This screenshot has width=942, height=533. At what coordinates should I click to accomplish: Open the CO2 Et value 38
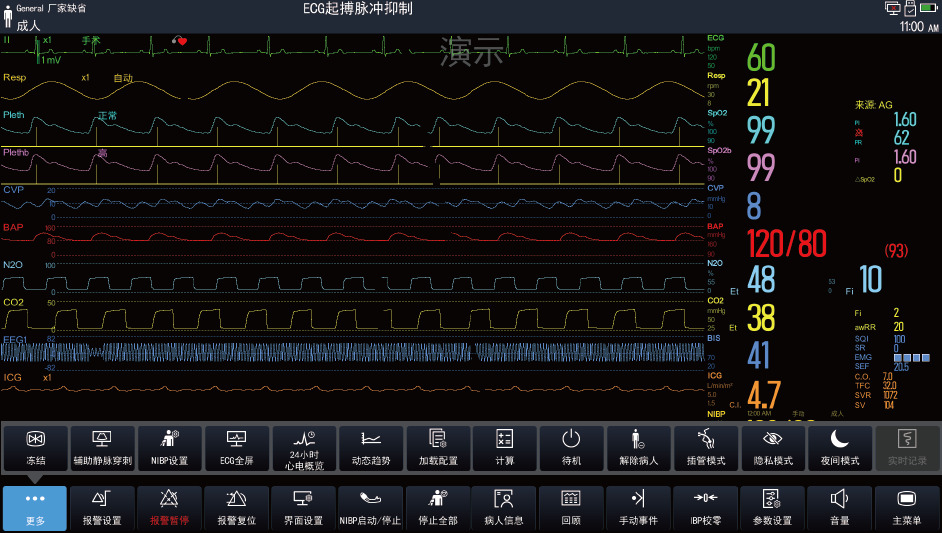pyautogui.click(x=761, y=318)
